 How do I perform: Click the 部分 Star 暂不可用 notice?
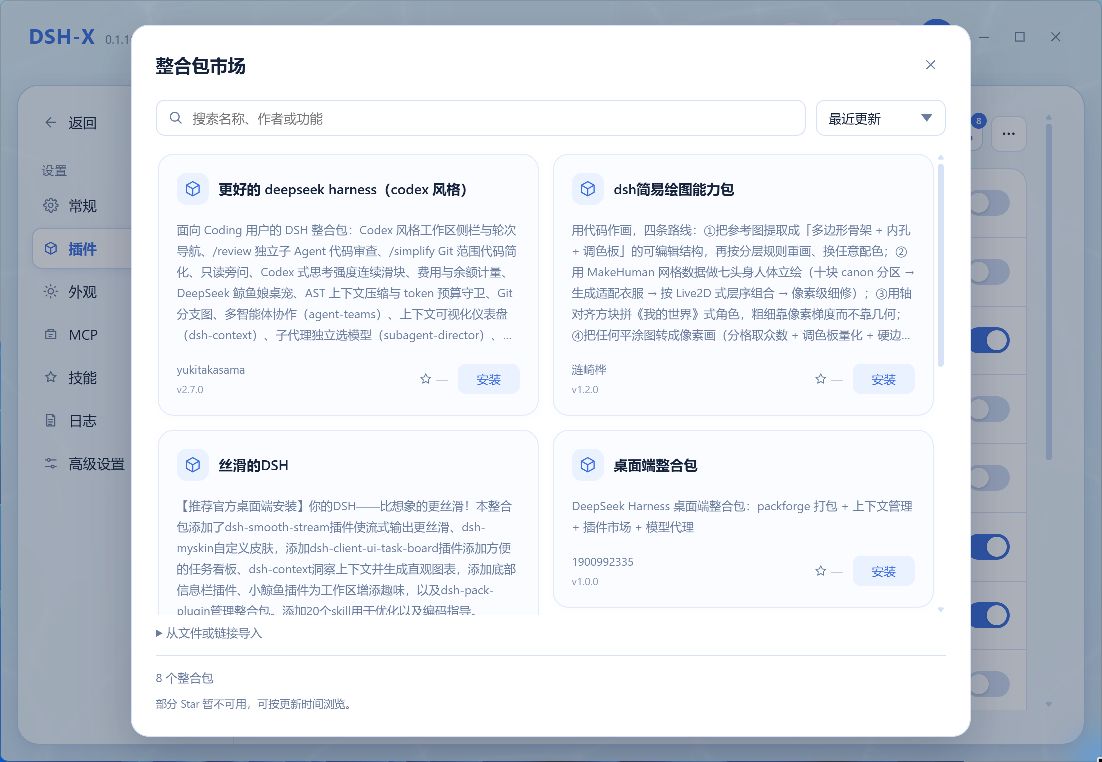(253, 704)
